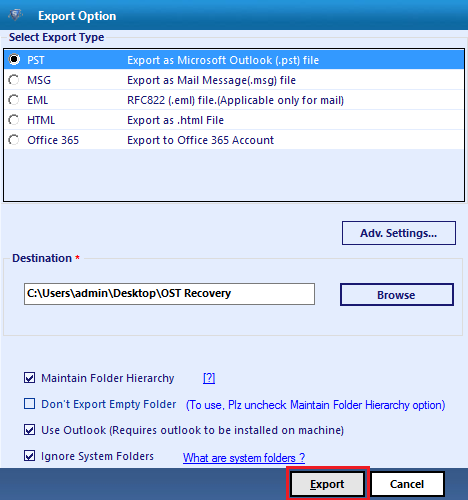This screenshot has width=468, height=500.
Task: Select the PST export radio button
Action: point(14,60)
